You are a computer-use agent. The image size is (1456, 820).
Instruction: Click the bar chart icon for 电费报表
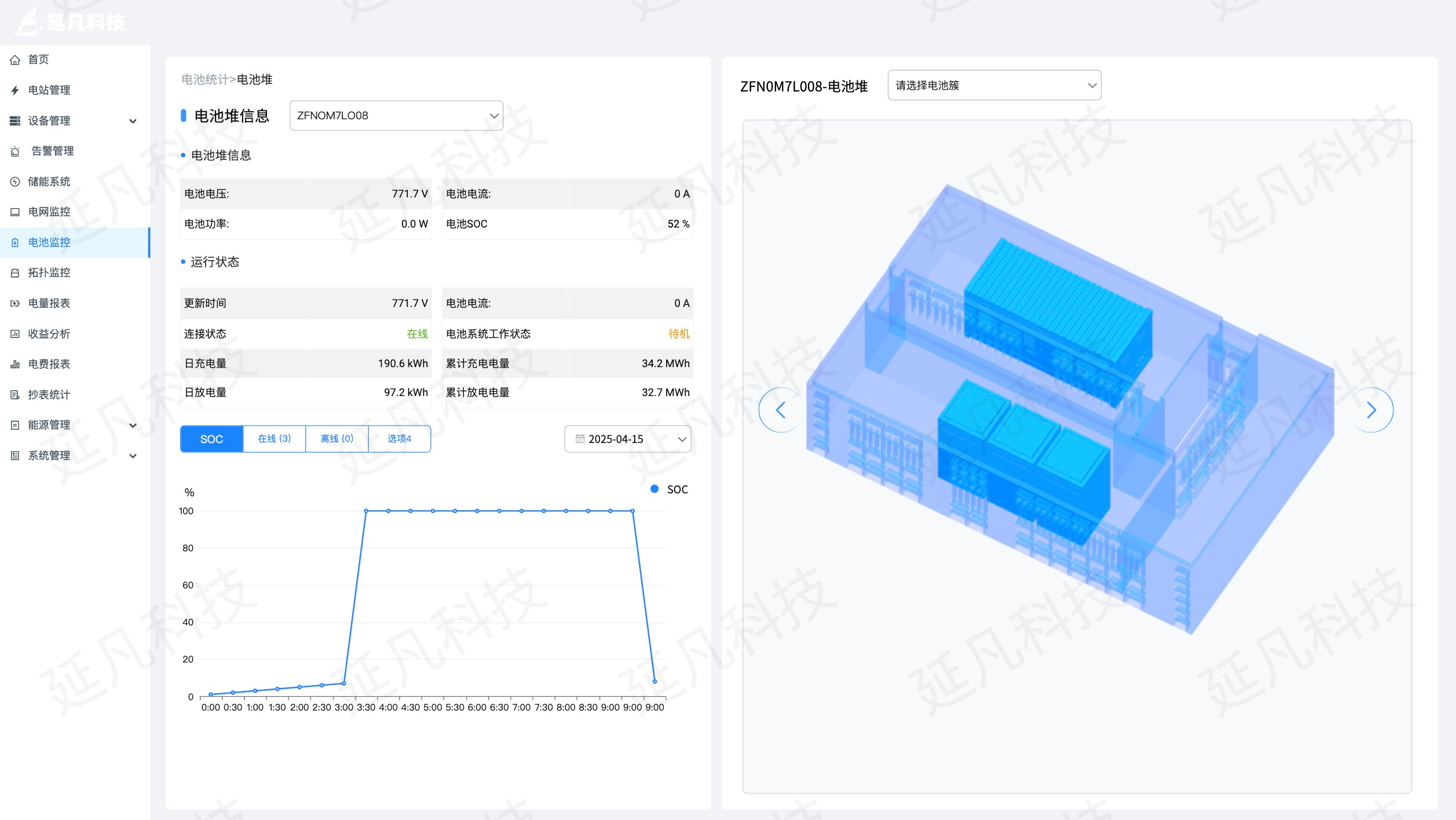click(x=15, y=364)
